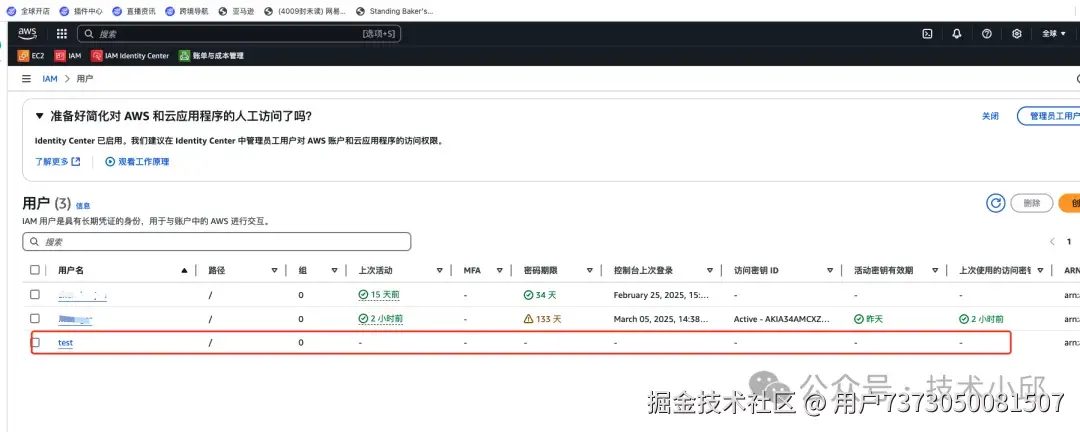
Task: Open the (4009封未读) 网易 bookmark
Action: coord(306,11)
